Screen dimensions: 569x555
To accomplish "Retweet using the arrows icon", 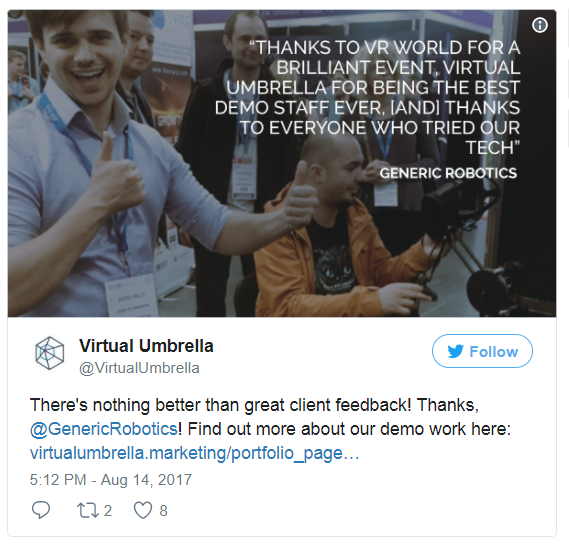I will 87,510.
